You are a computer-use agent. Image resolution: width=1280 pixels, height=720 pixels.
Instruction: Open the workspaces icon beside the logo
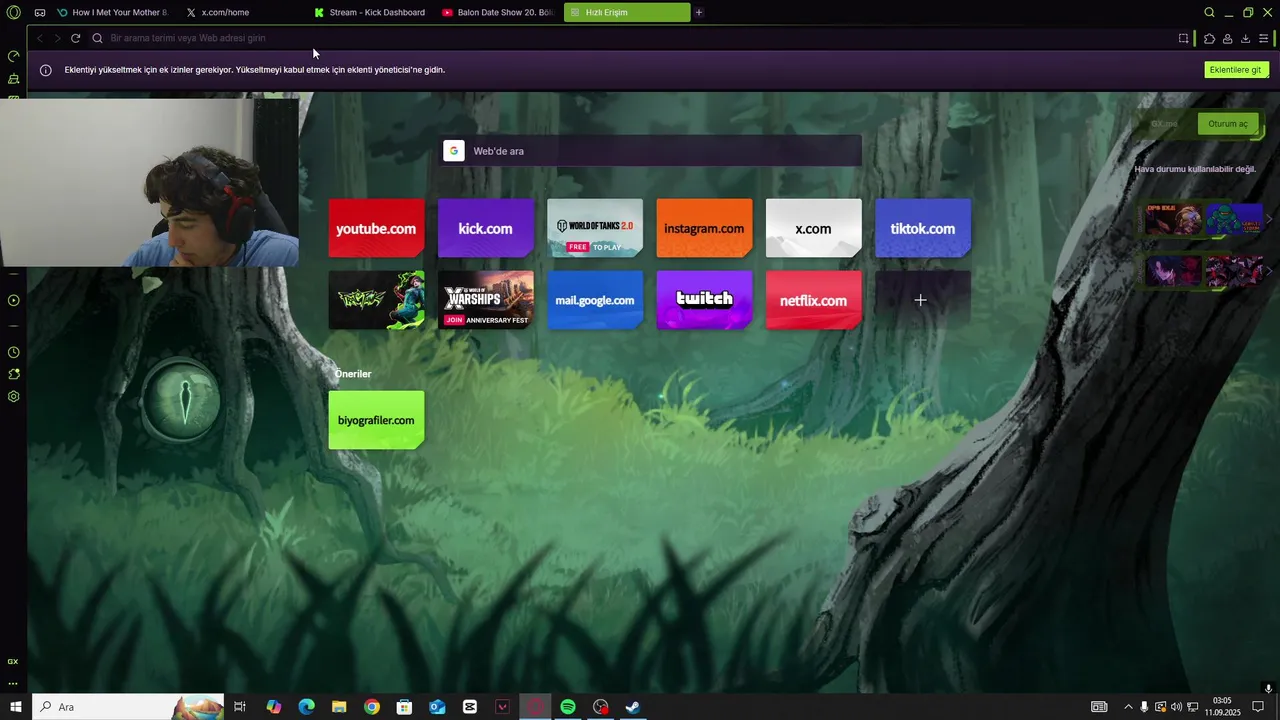click(x=39, y=12)
